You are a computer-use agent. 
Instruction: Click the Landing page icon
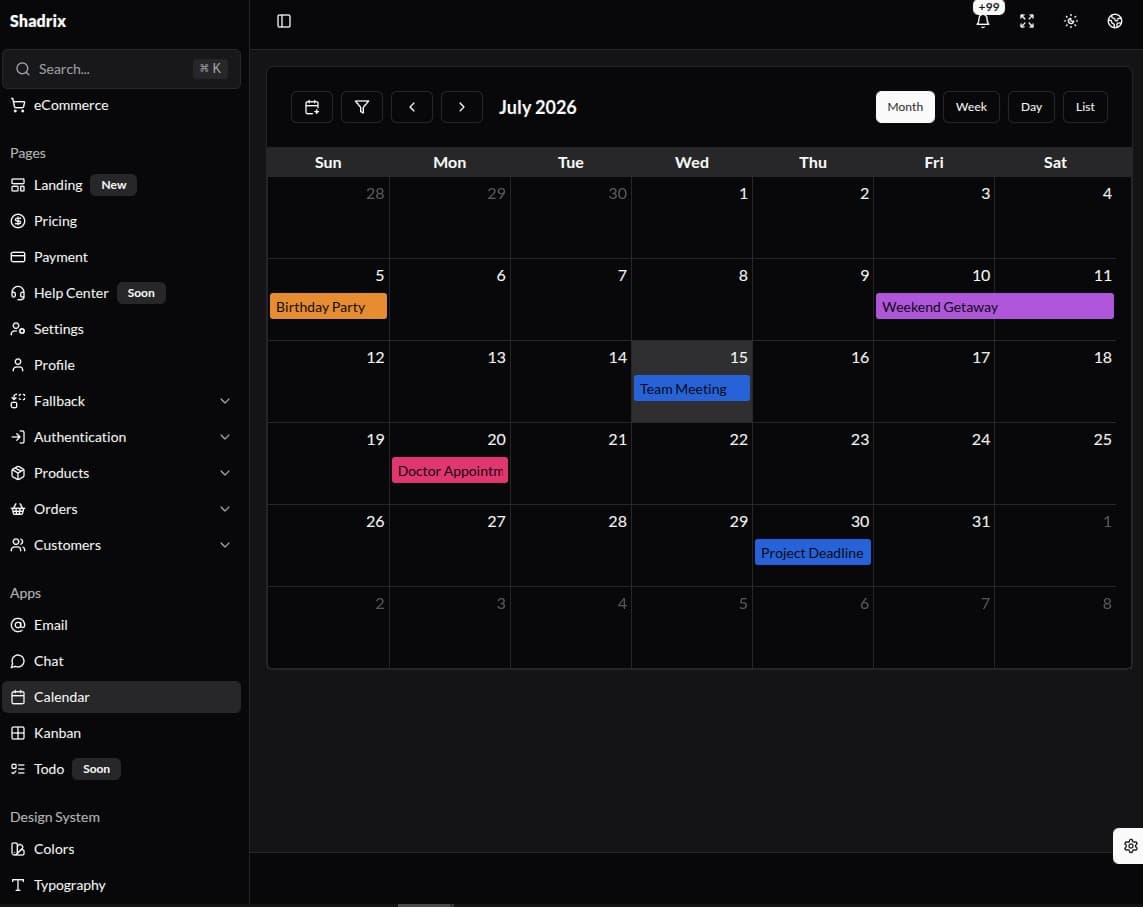coord(18,185)
